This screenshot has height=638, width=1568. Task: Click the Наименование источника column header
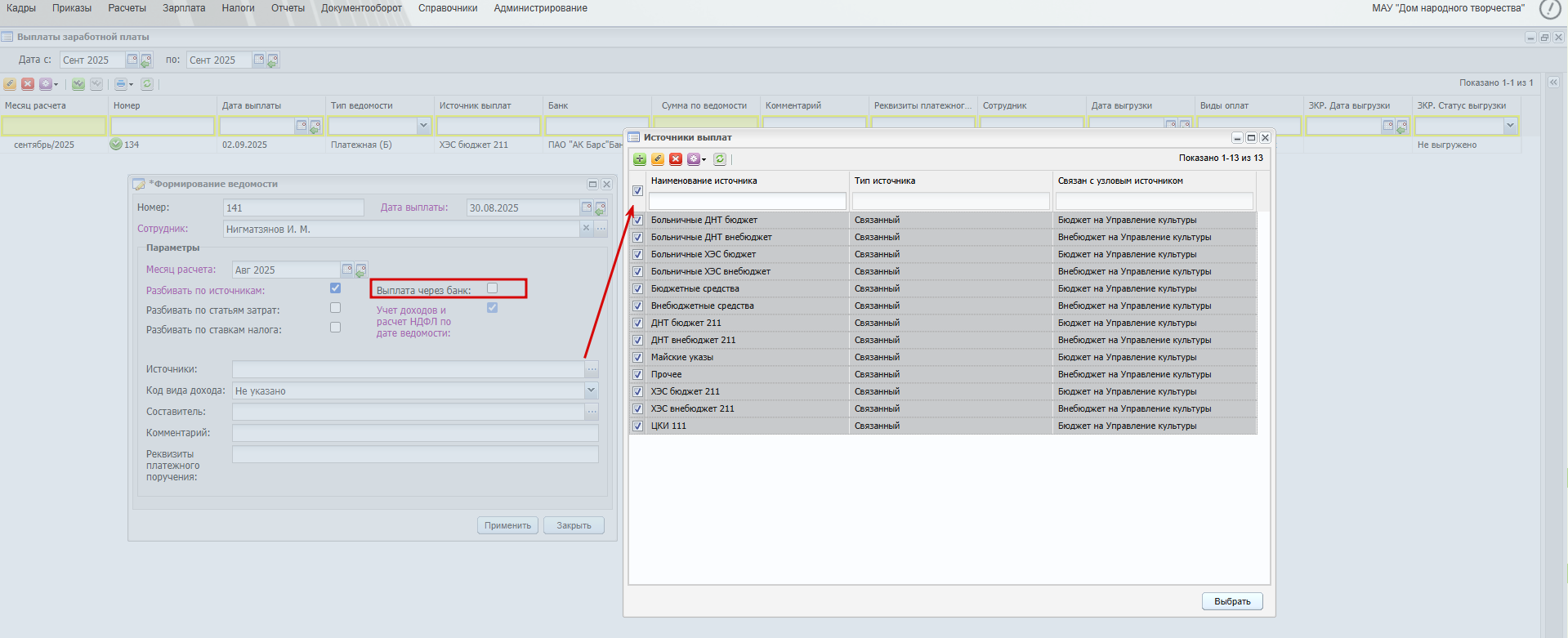coord(748,181)
